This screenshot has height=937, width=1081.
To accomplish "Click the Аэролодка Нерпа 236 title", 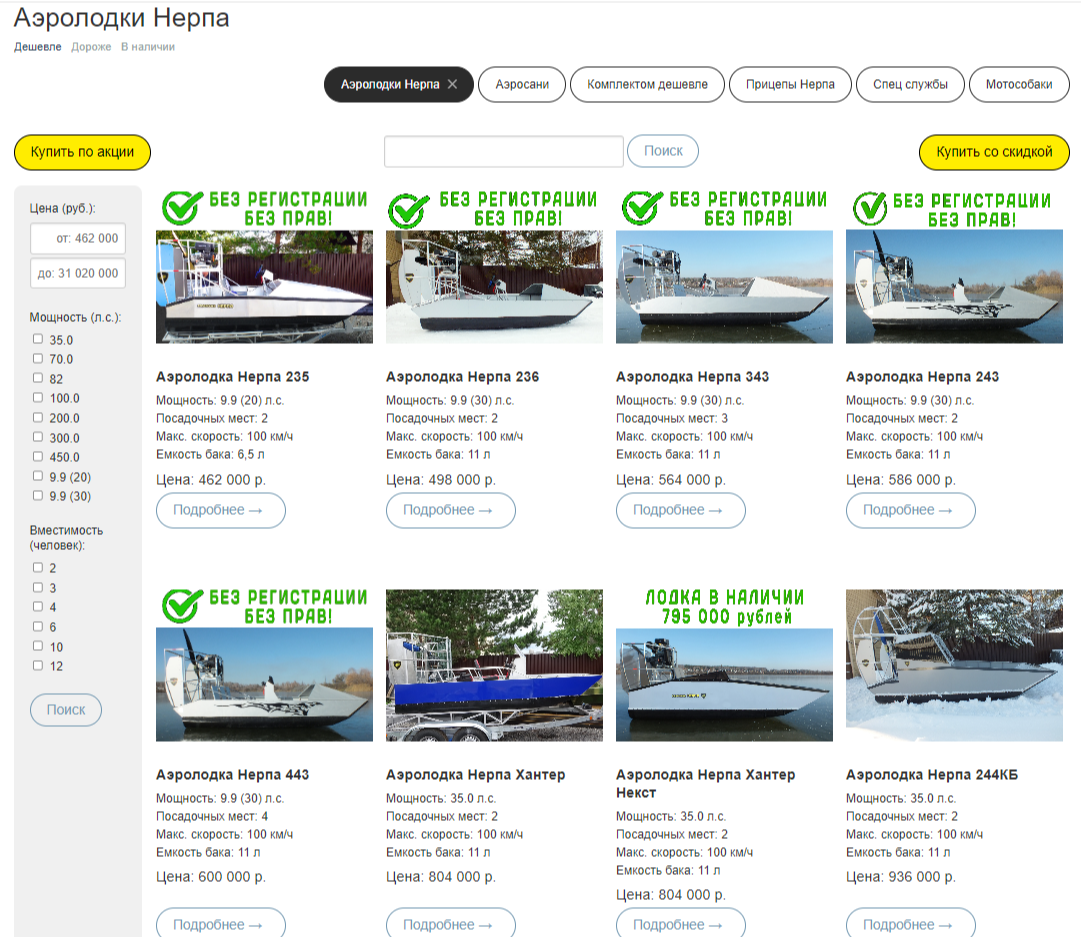I will point(463,376).
